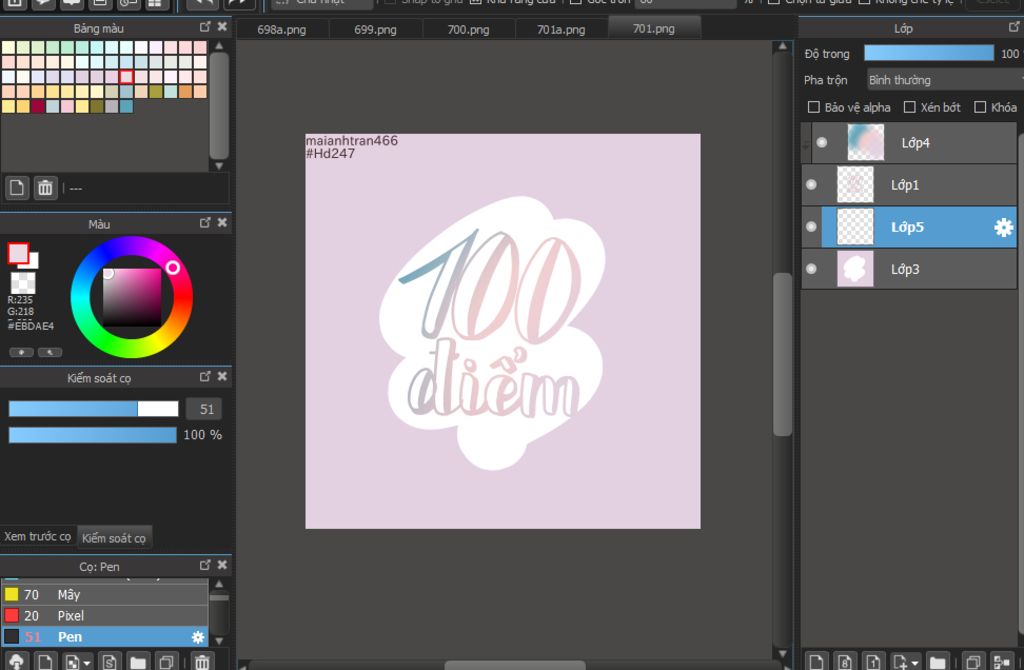Image resolution: width=1024 pixels, height=670 pixels.
Task: Add a new 8-bit layer
Action: coord(844,662)
